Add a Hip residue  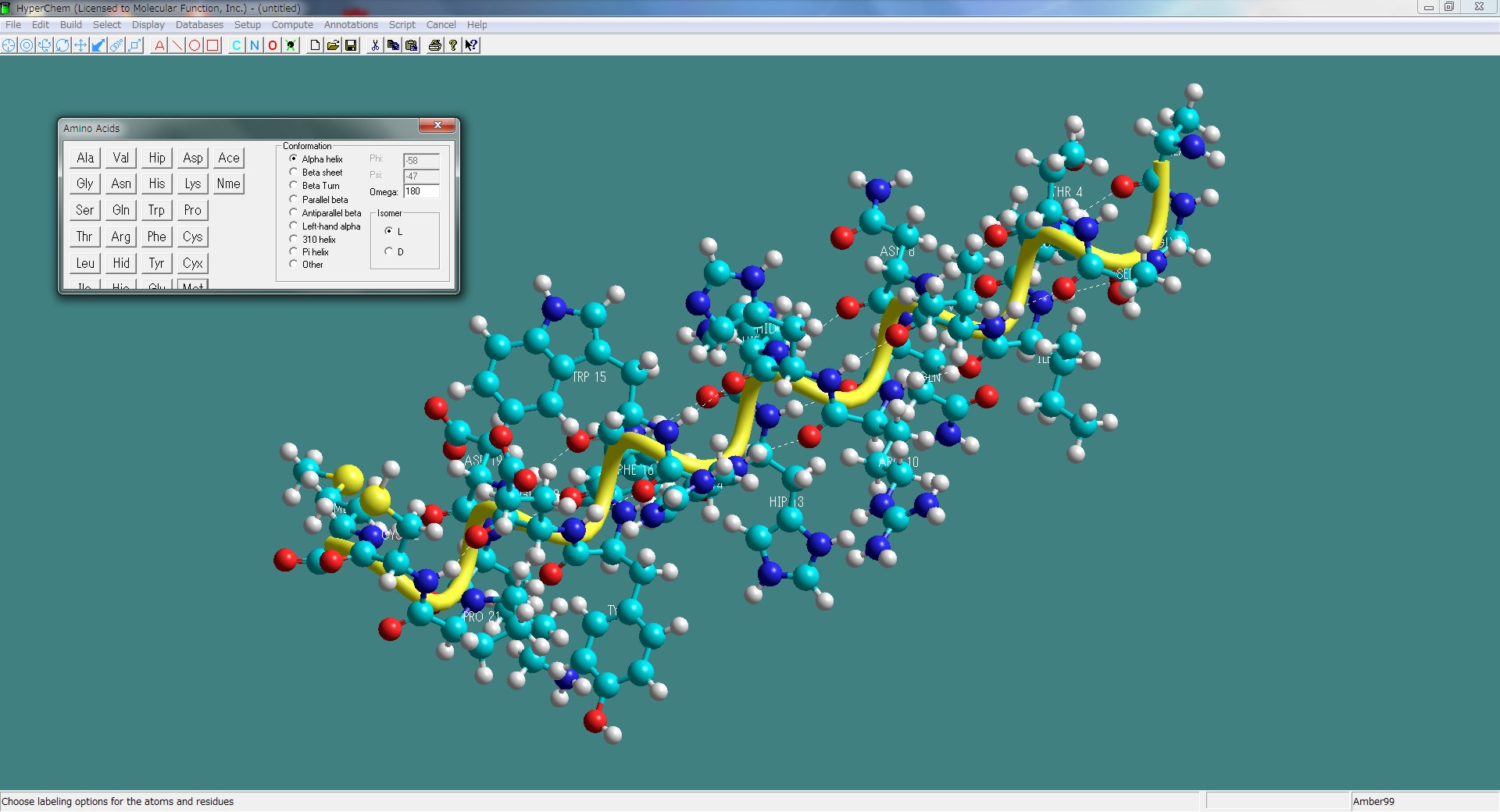coord(157,158)
